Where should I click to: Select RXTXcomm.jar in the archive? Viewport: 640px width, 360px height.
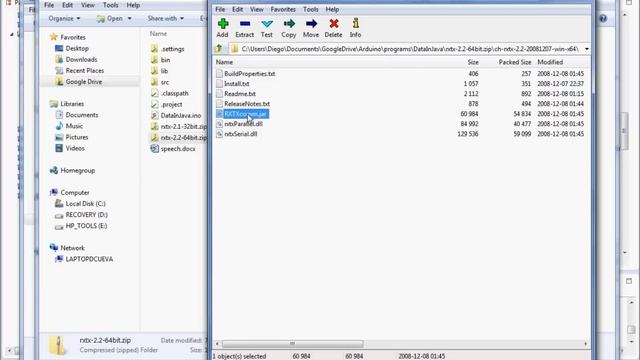point(245,114)
